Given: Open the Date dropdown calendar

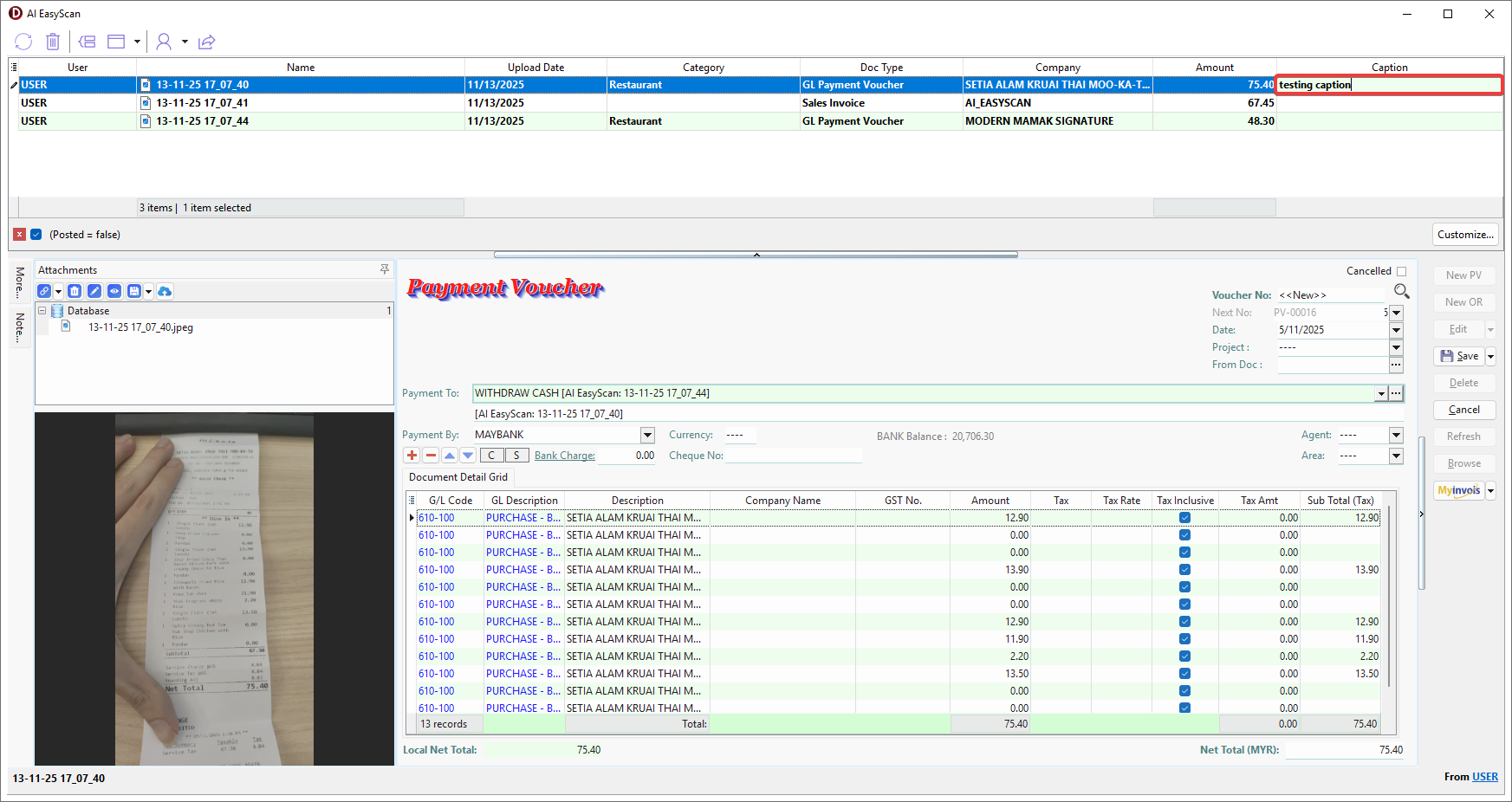Looking at the screenshot, I should [1396, 330].
